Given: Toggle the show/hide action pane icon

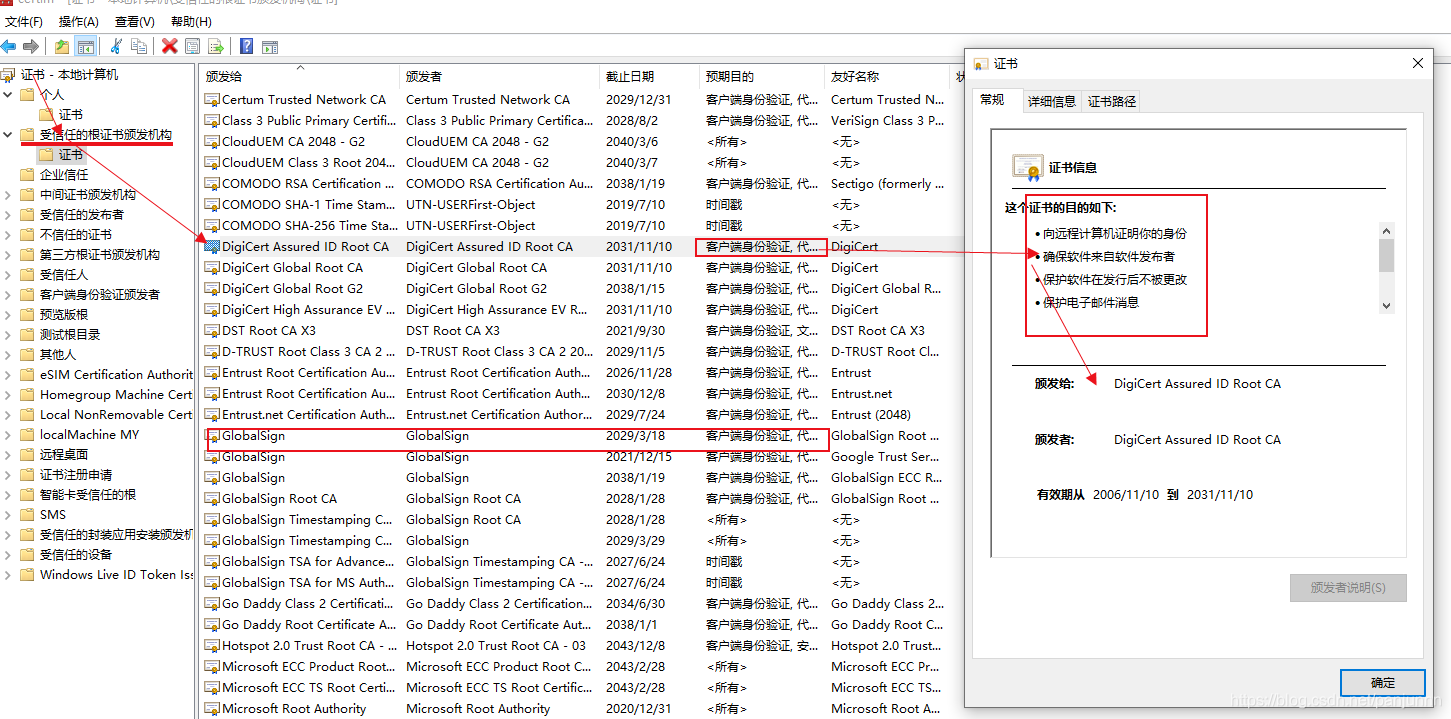Looking at the screenshot, I should (x=270, y=46).
